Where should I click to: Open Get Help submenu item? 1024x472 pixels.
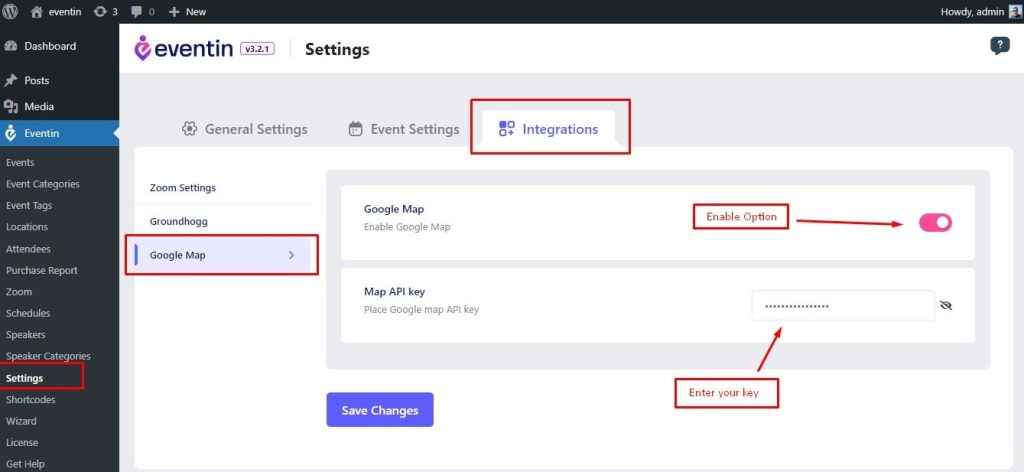[25, 464]
